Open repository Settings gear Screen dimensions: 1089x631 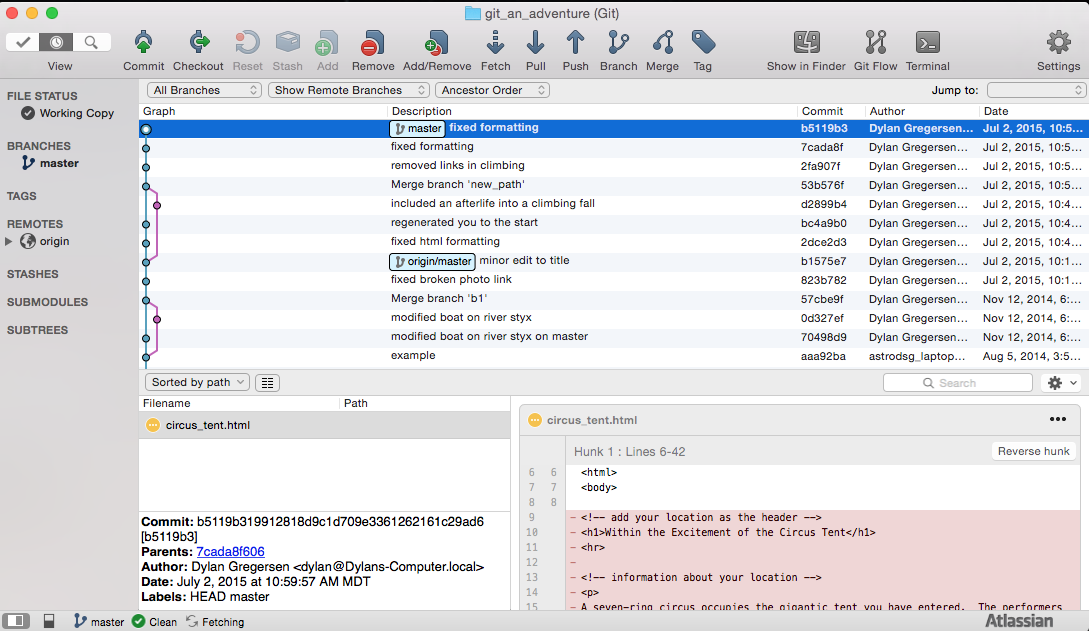(x=1058, y=51)
